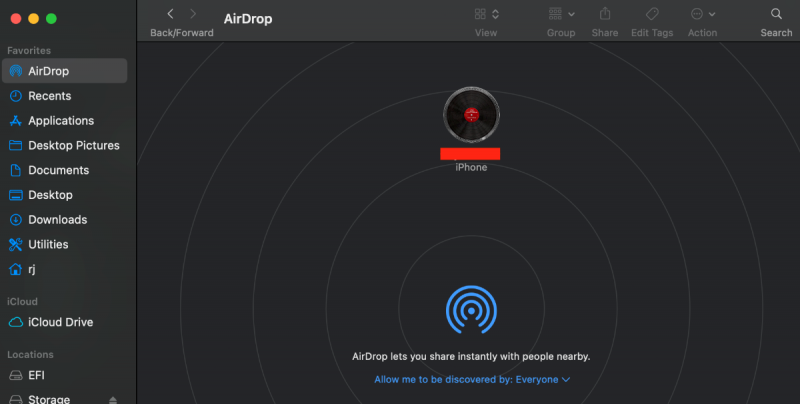Eject the Storage volume

click(x=113, y=400)
